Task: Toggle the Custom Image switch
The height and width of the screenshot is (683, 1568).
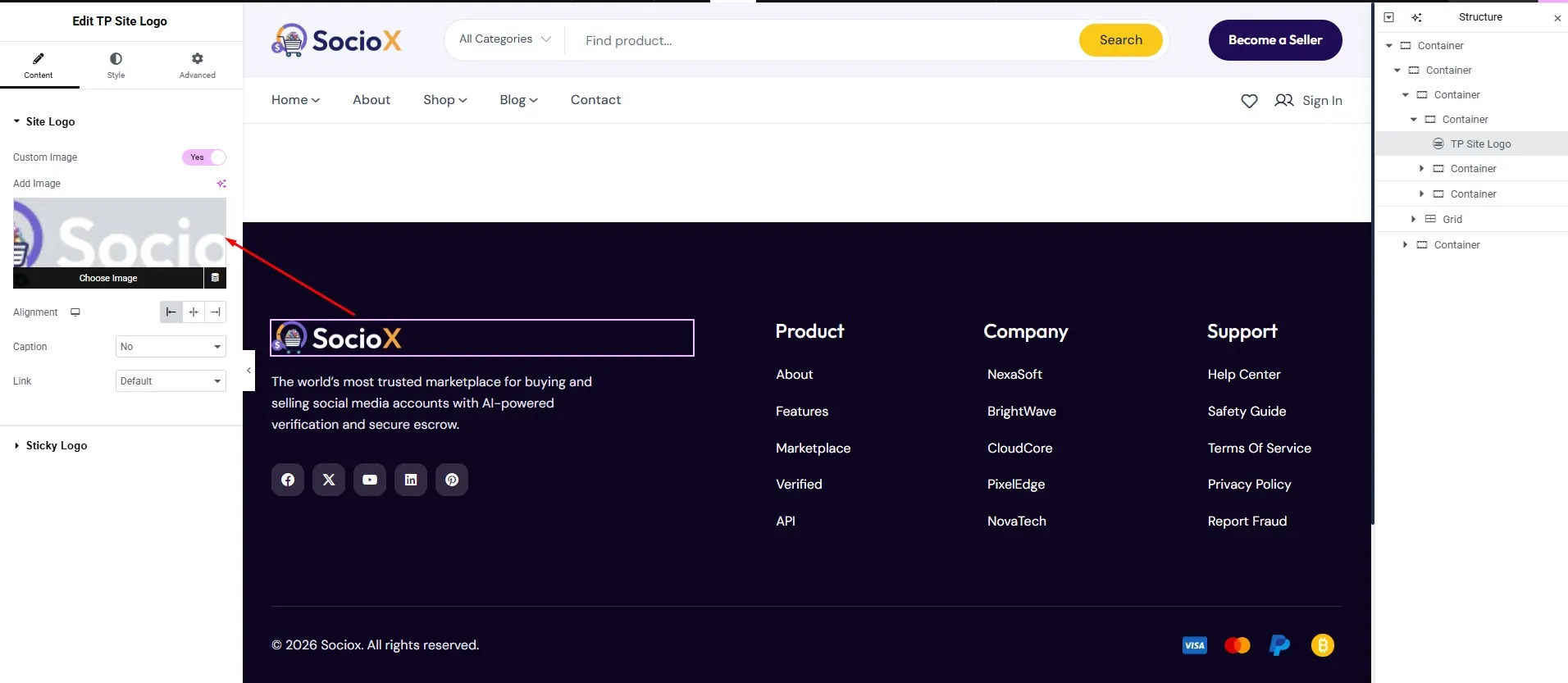Action: pos(204,157)
